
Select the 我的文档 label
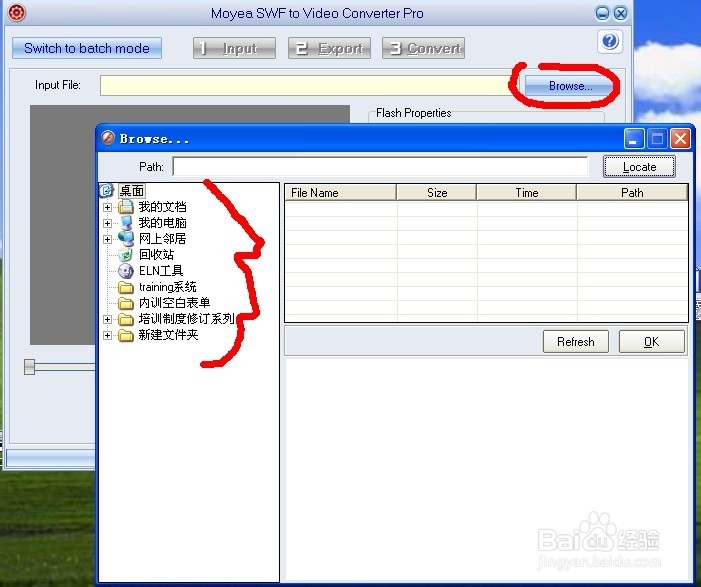(x=162, y=207)
